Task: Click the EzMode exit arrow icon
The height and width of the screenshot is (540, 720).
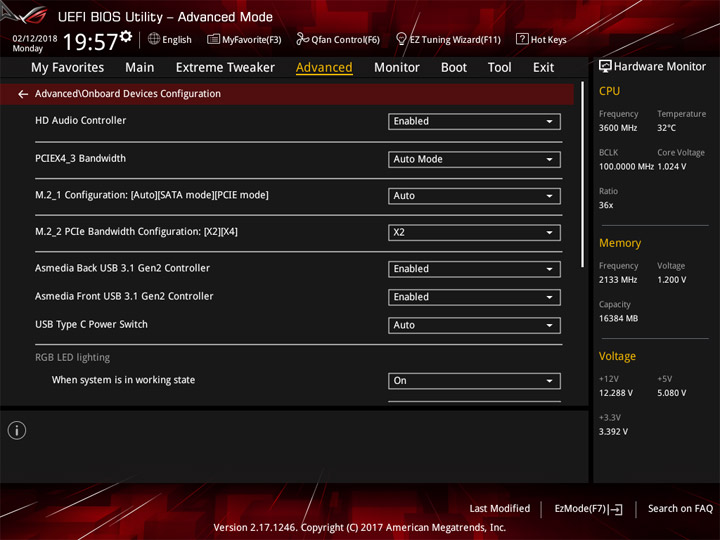Action: point(616,509)
